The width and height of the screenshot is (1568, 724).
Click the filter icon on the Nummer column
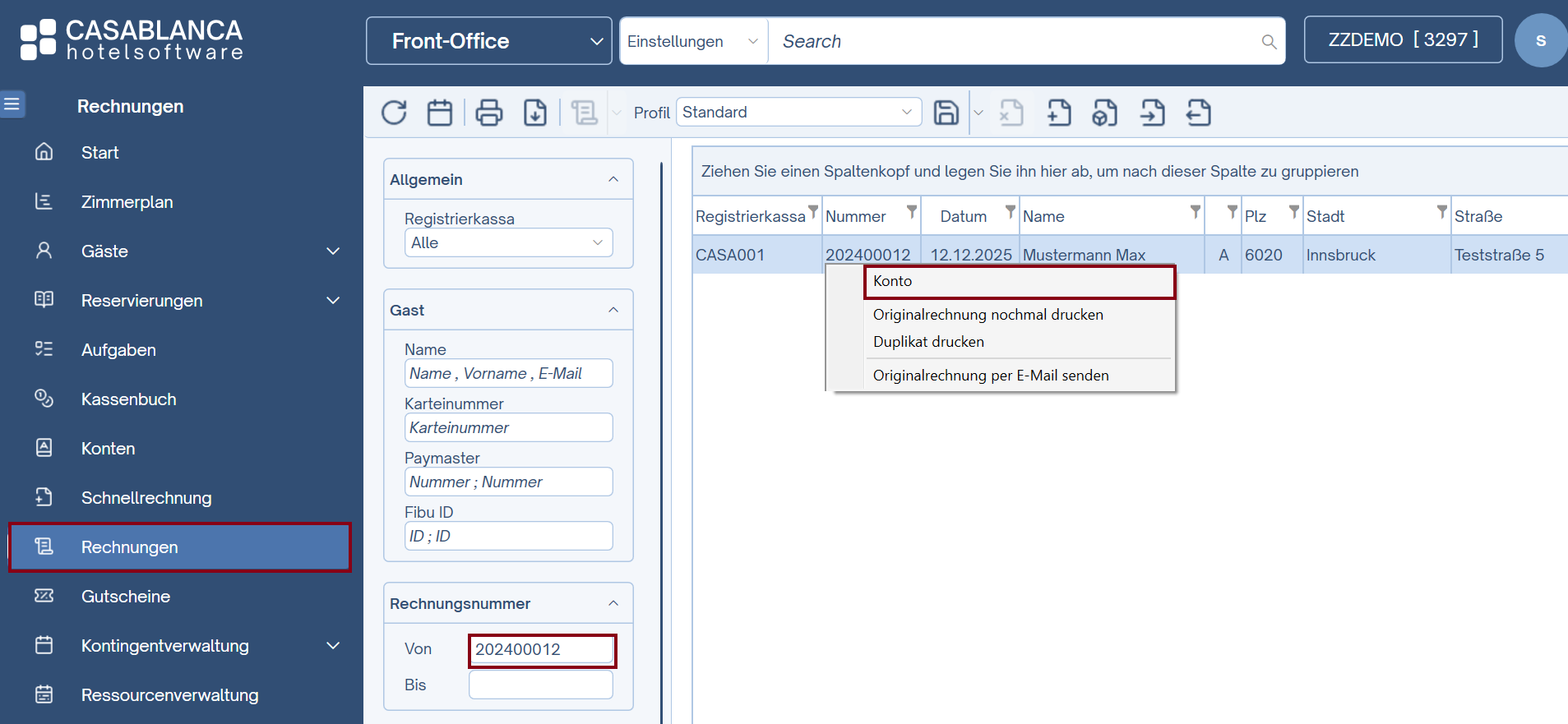tap(911, 213)
